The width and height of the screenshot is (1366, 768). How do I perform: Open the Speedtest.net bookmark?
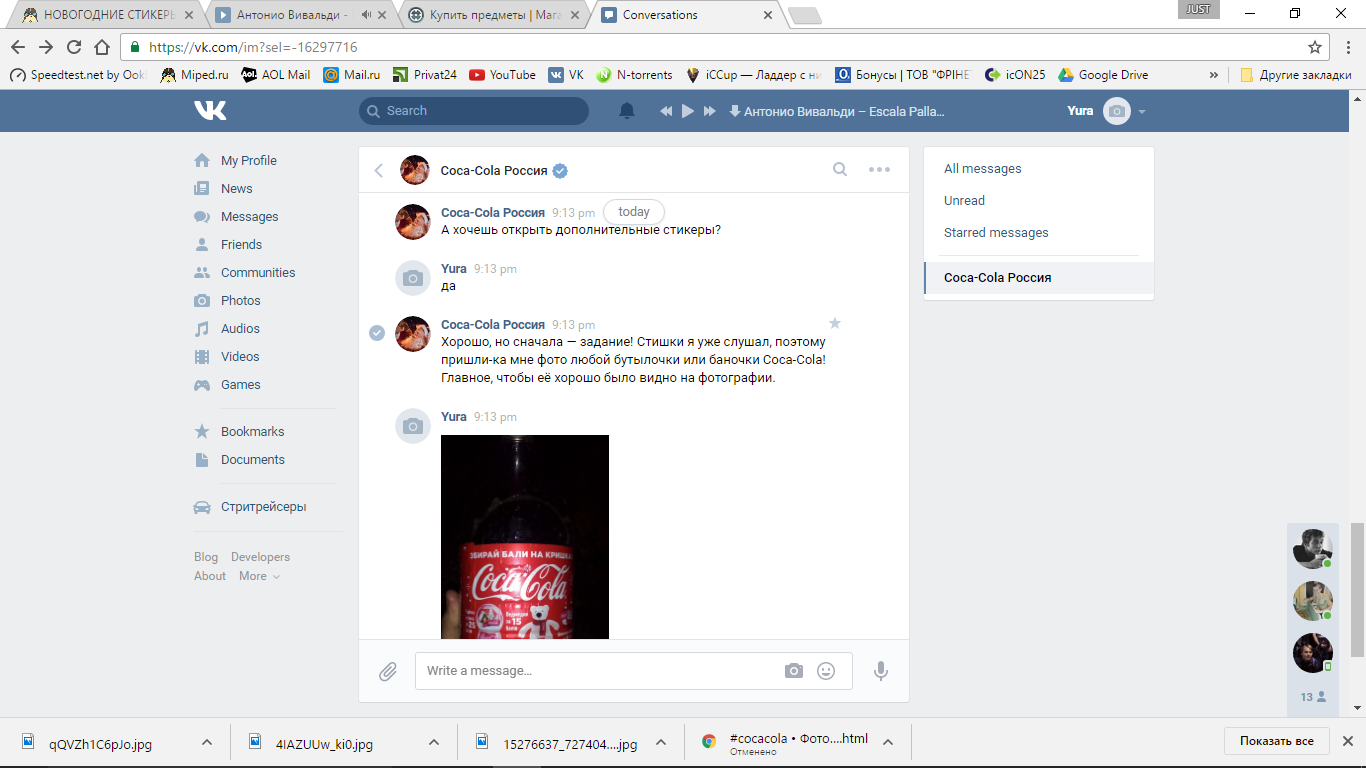(78, 75)
